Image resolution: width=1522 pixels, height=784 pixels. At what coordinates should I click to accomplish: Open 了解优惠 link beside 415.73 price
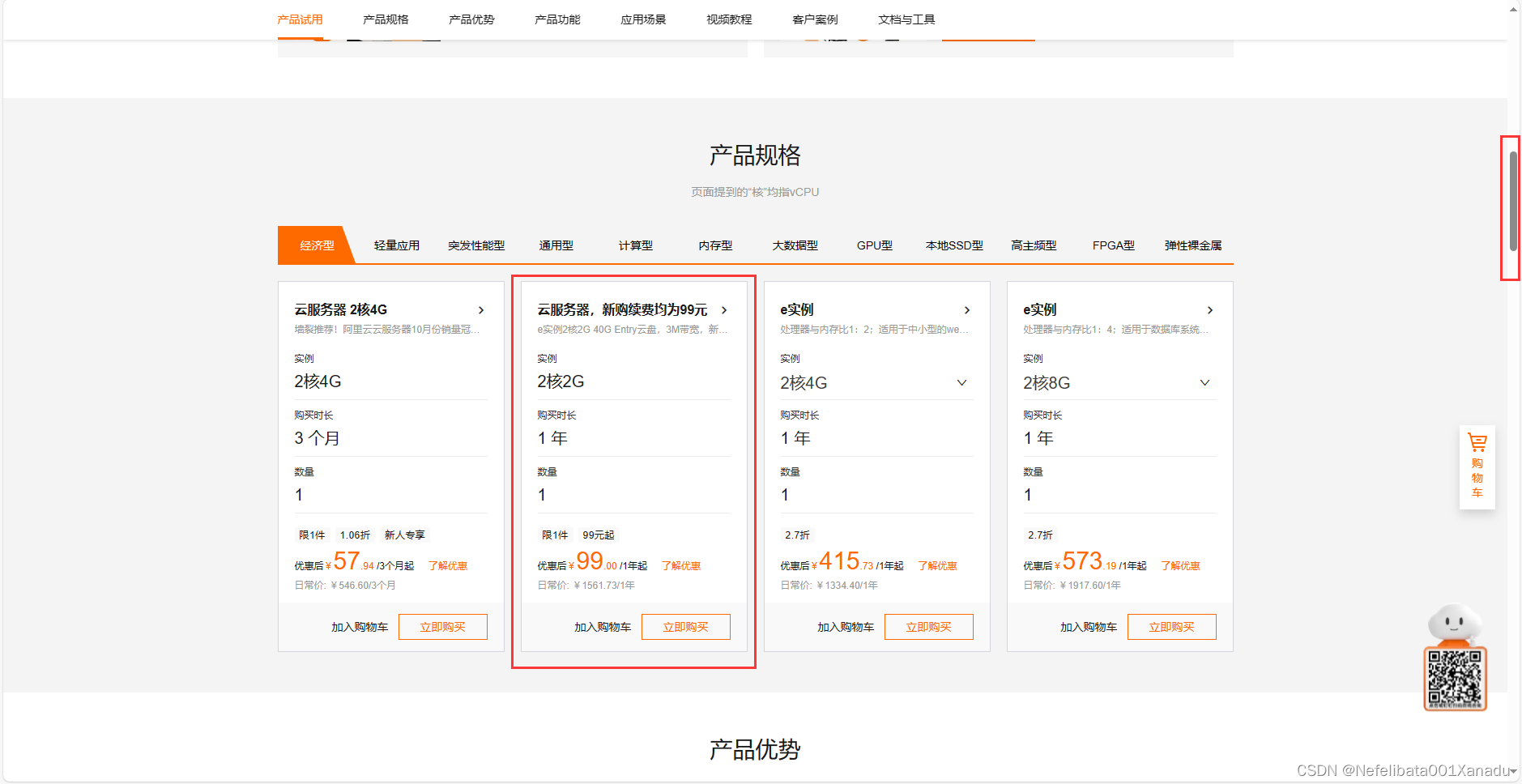click(x=937, y=566)
